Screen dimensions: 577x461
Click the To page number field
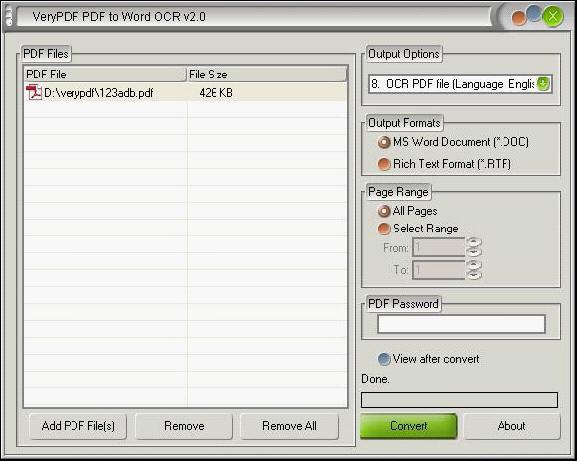(439, 270)
